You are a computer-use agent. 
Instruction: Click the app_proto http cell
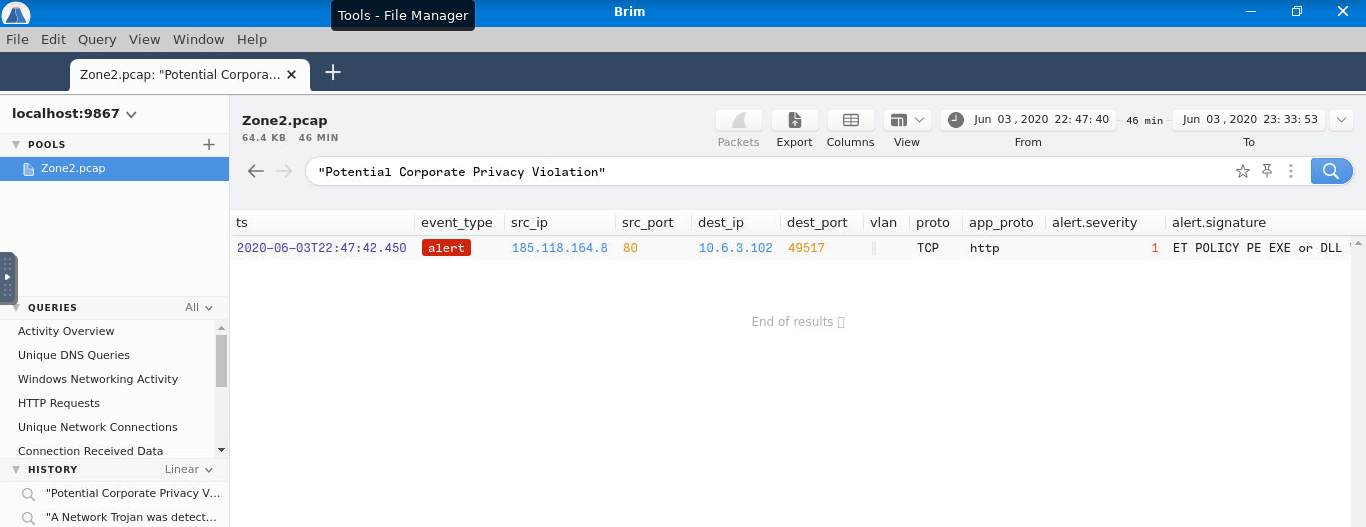pyautogui.click(x=984, y=248)
